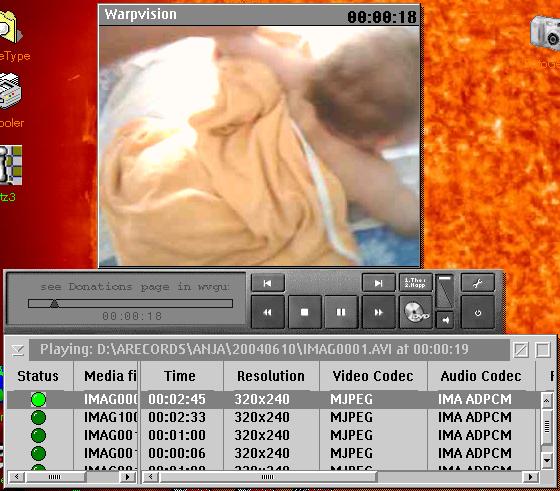Click the left arrow of the Status pane scrollbar
The image size is (560, 491).
click(x=16, y=477)
